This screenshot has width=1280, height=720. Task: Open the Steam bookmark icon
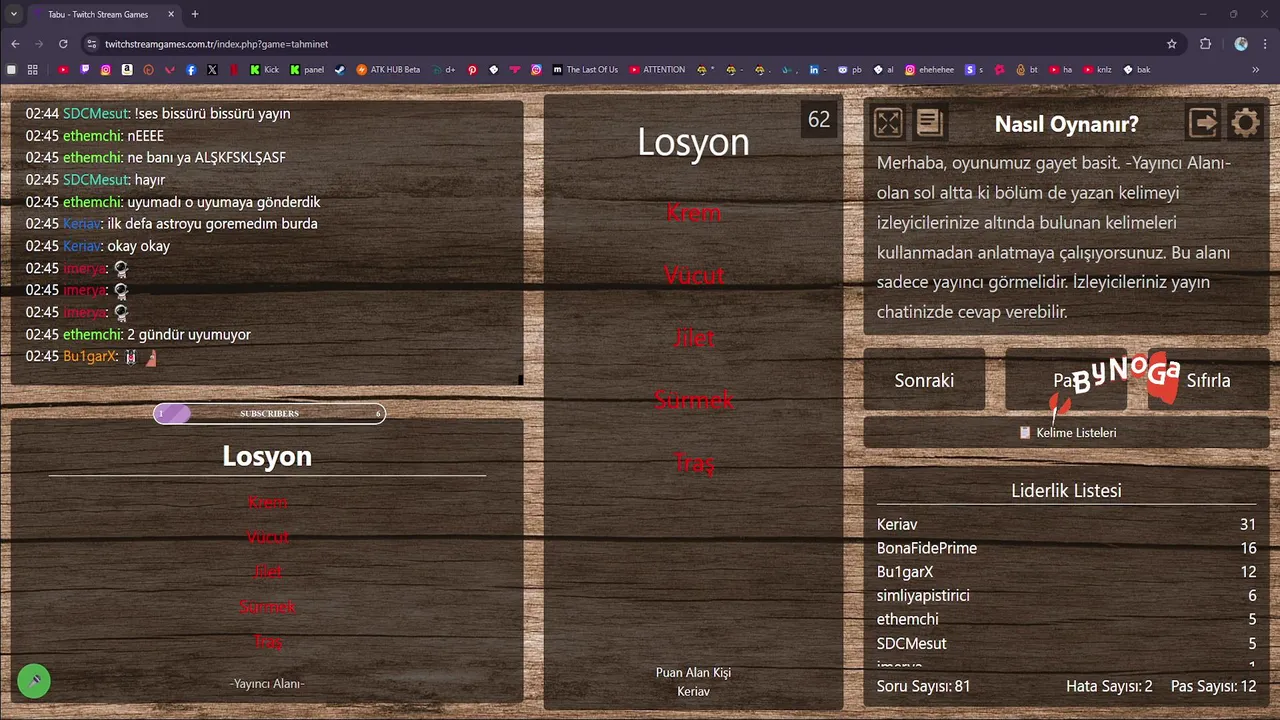(340, 70)
